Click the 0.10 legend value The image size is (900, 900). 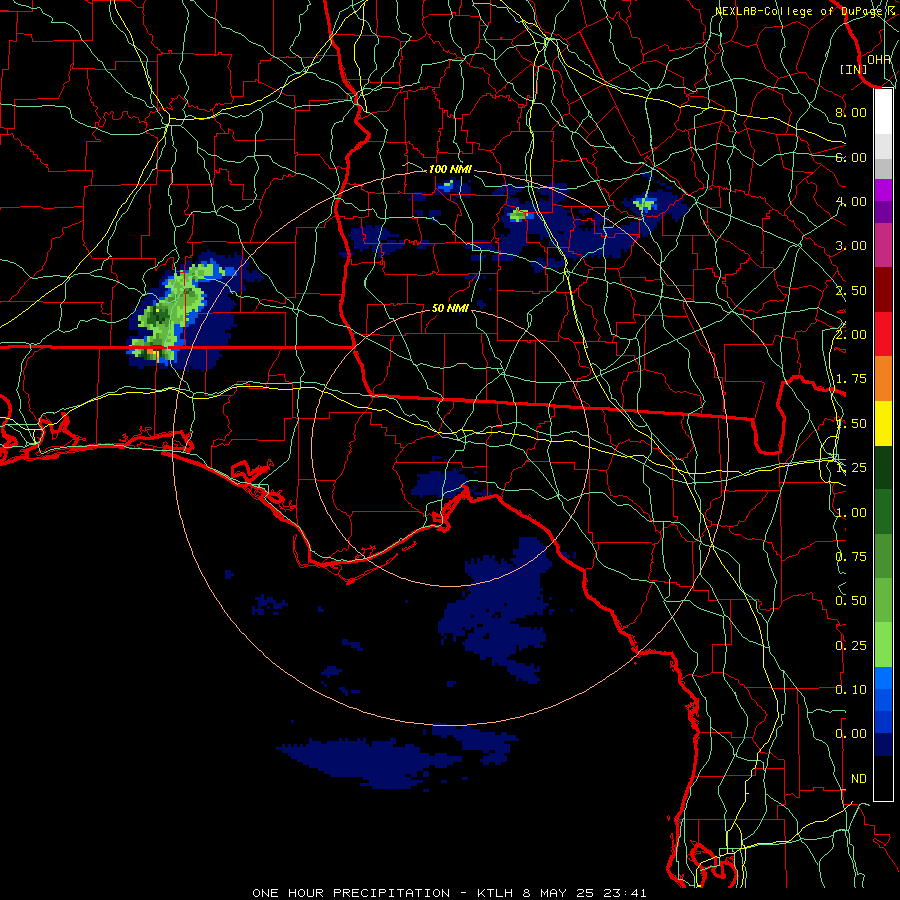[x=851, y=690]
